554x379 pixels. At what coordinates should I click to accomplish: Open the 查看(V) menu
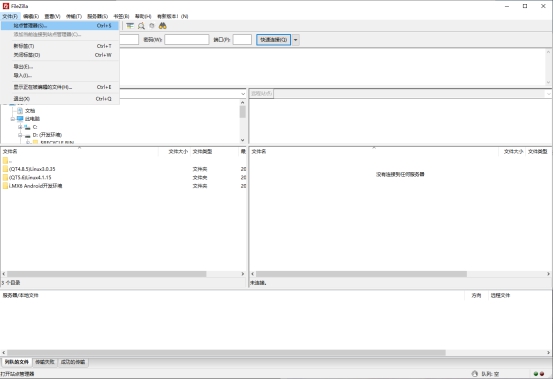point(52,16)
